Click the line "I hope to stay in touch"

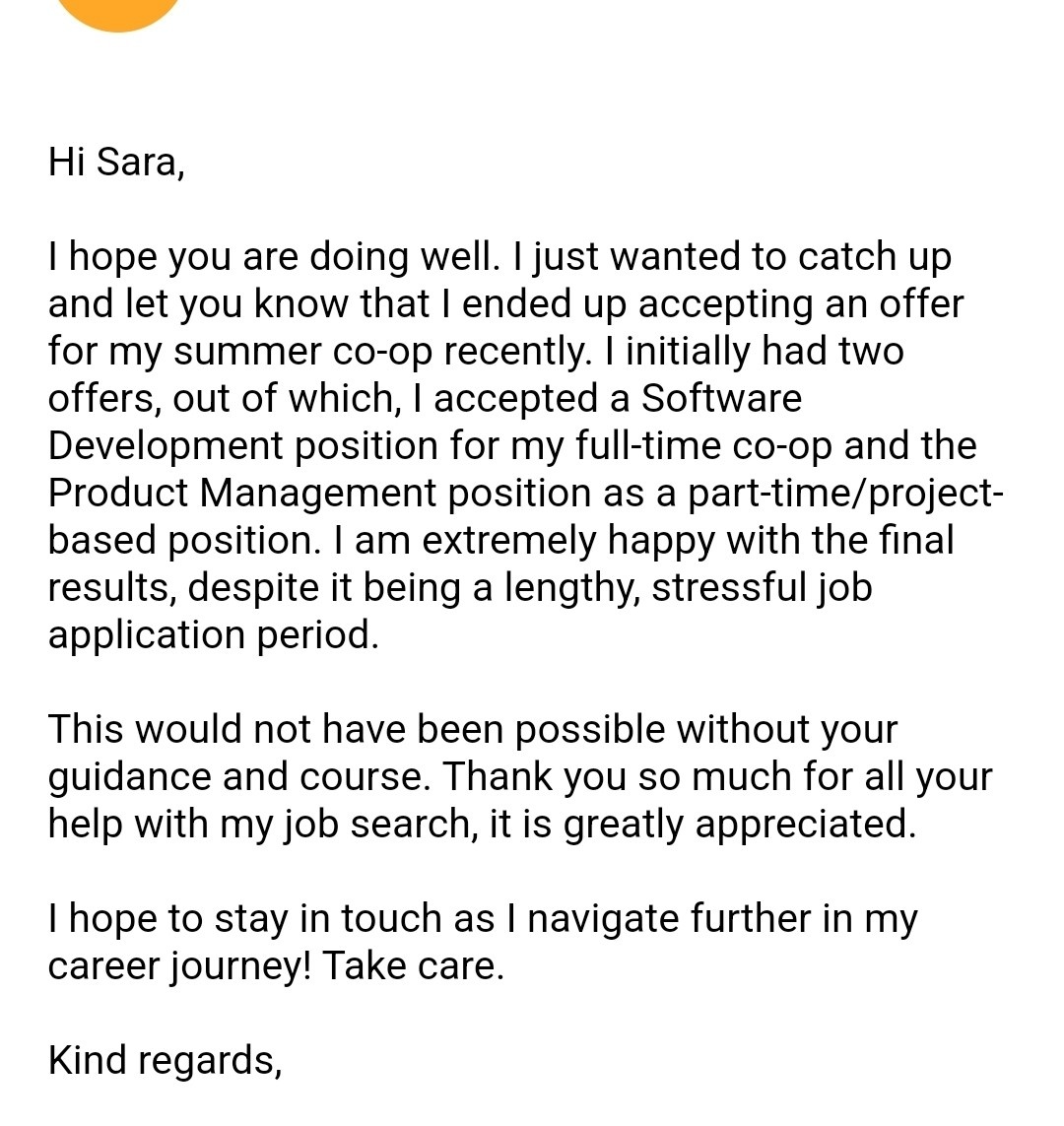click(271, 918)
